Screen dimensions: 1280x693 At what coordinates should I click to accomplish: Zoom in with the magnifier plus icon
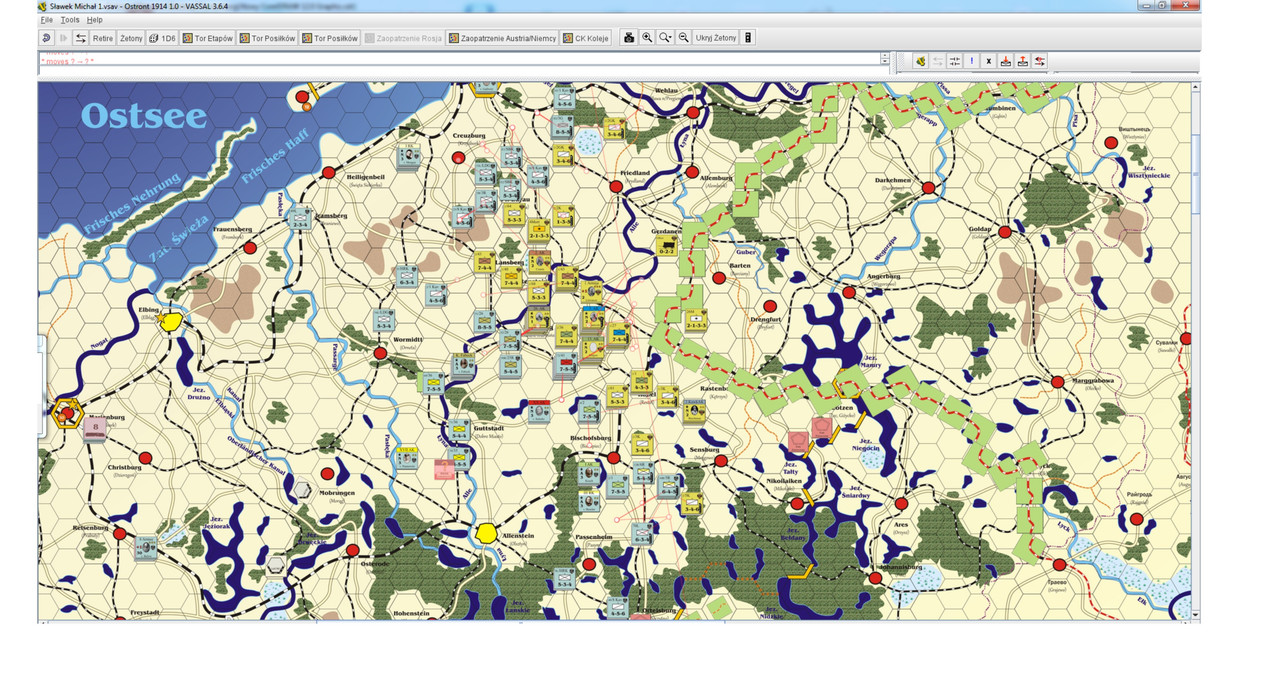[647, 38]
